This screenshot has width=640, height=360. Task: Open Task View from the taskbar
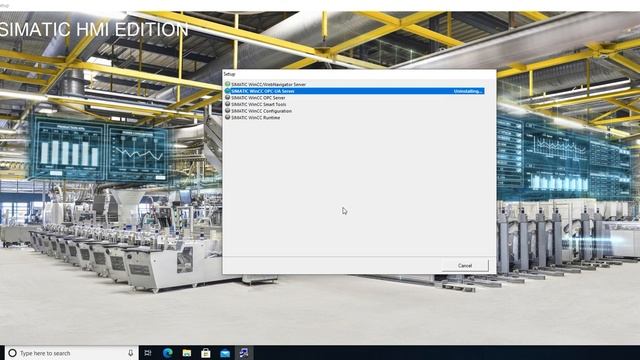(148, 353)
